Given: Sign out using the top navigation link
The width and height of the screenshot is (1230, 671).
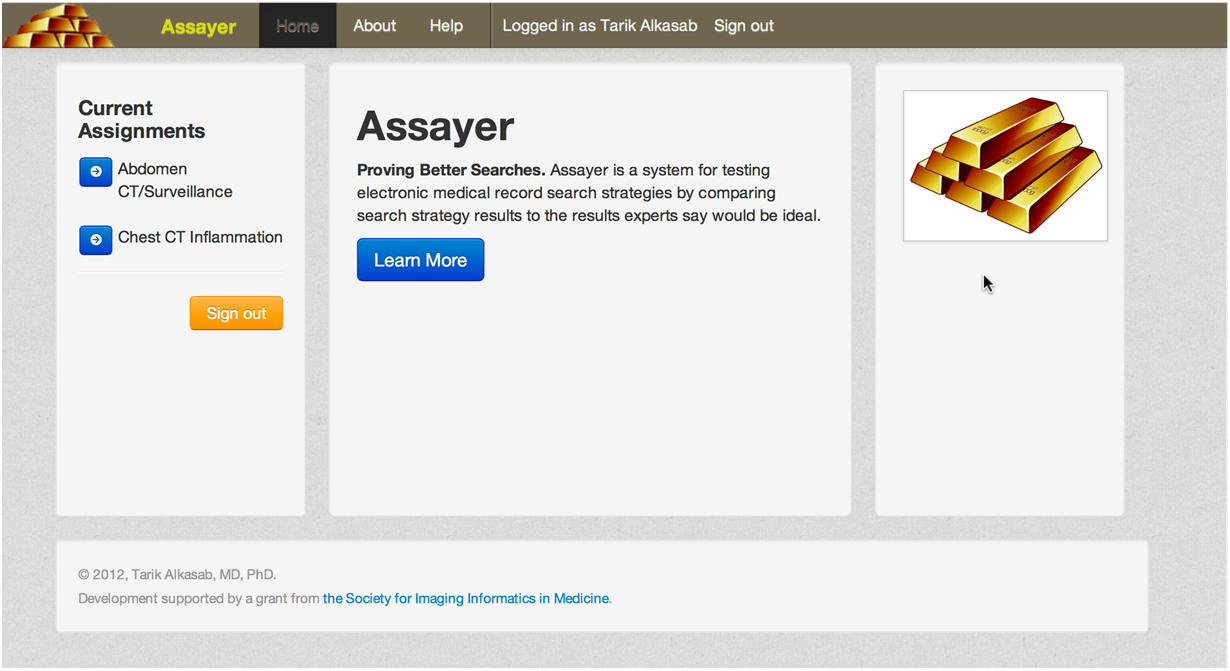Looking at the screenshot, I should tap(743, 26).
